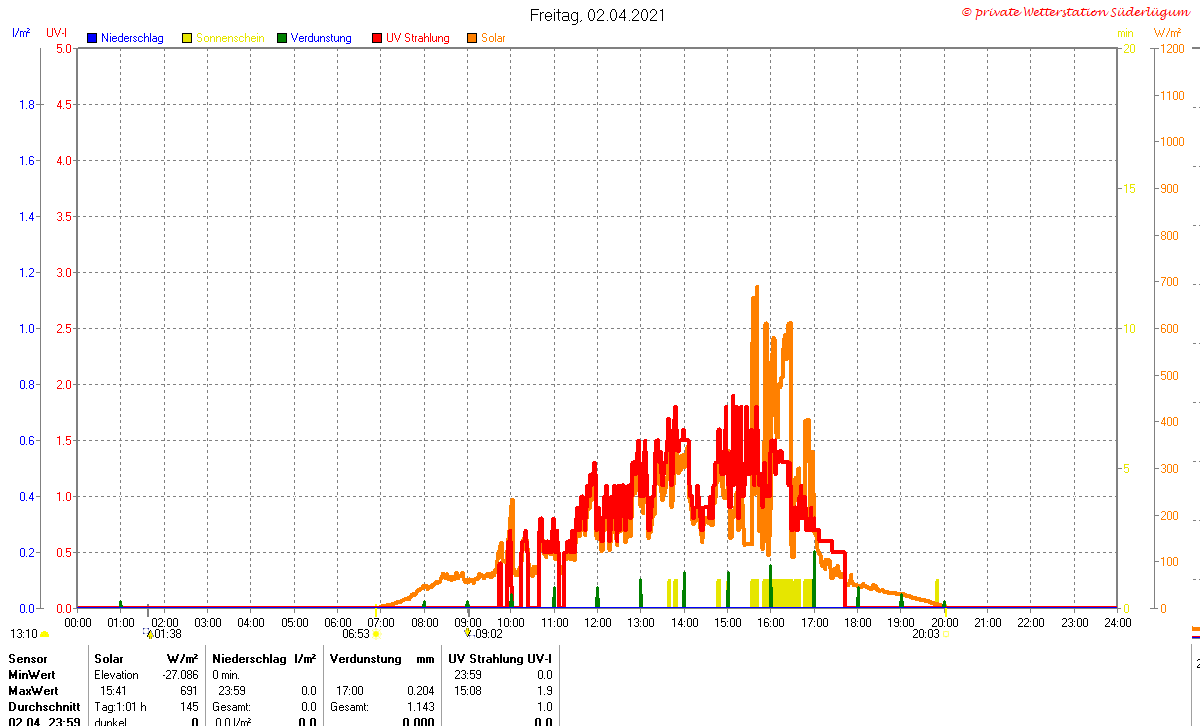Click the blue Niederschlag legend swatch
The image size is (1200, 726).
coord(92,38)
